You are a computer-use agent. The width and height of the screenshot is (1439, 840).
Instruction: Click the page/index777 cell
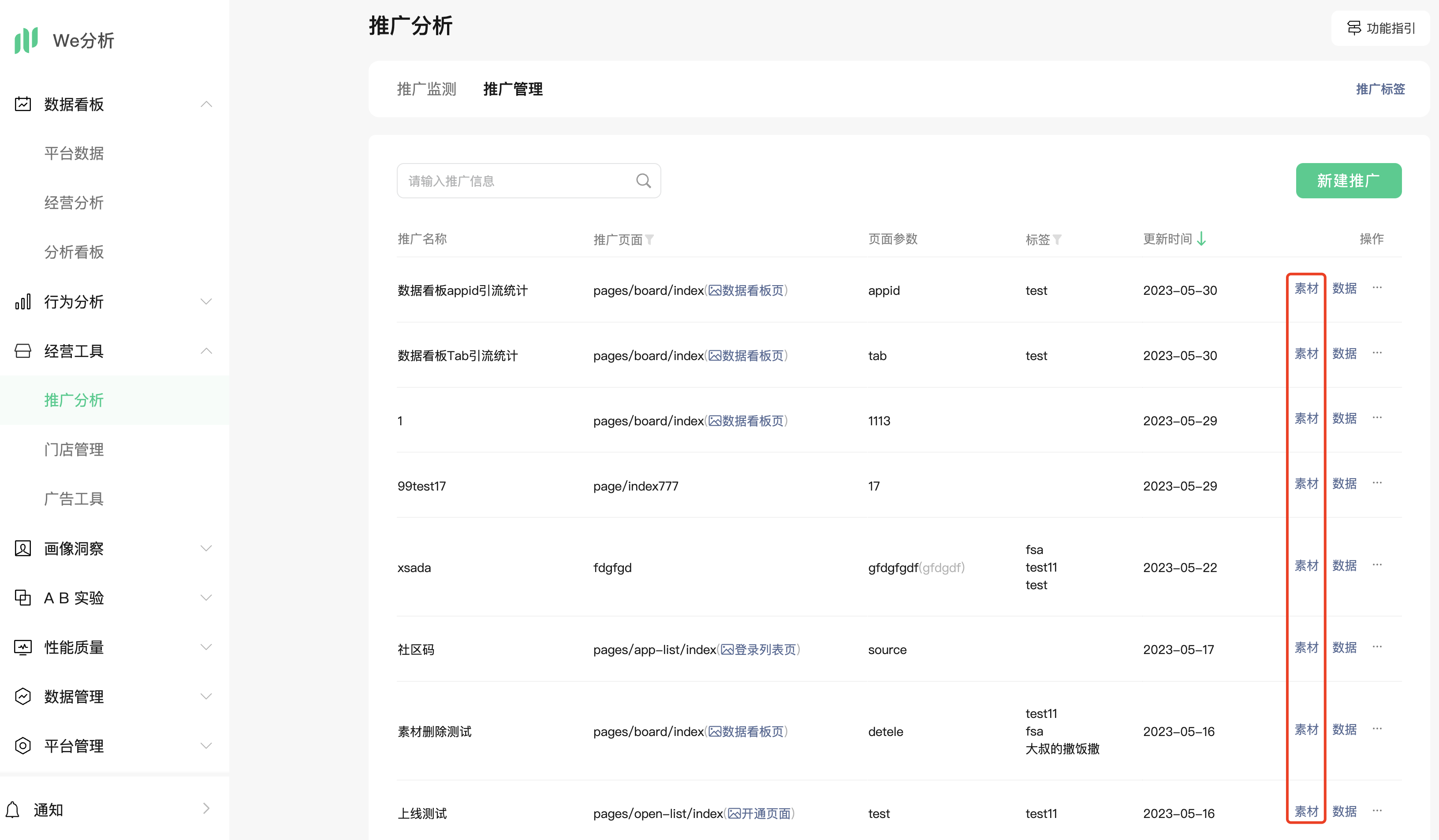[636, 486]
